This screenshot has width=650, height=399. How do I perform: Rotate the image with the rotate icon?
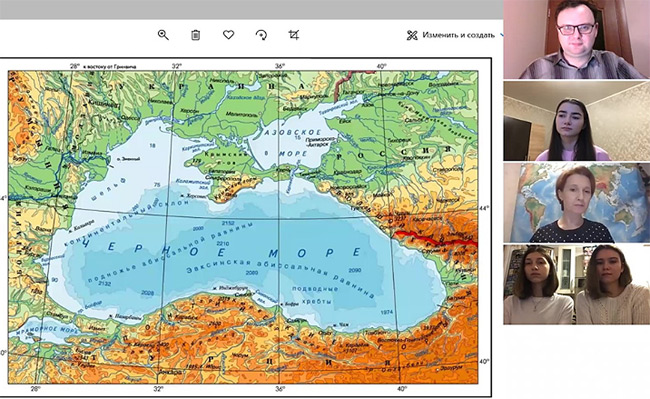(261, 35)
